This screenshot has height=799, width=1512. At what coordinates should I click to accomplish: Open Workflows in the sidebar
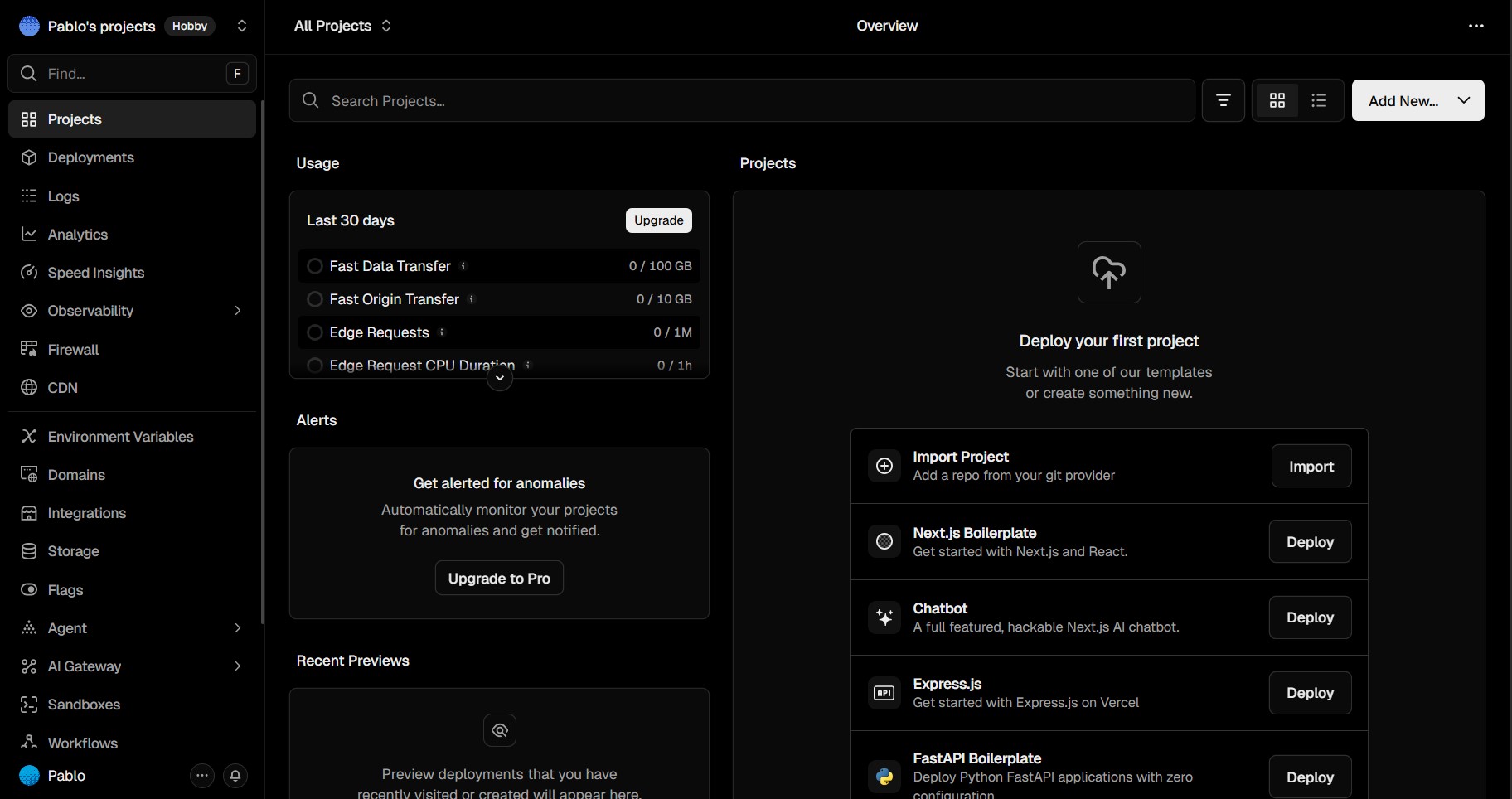133,743
